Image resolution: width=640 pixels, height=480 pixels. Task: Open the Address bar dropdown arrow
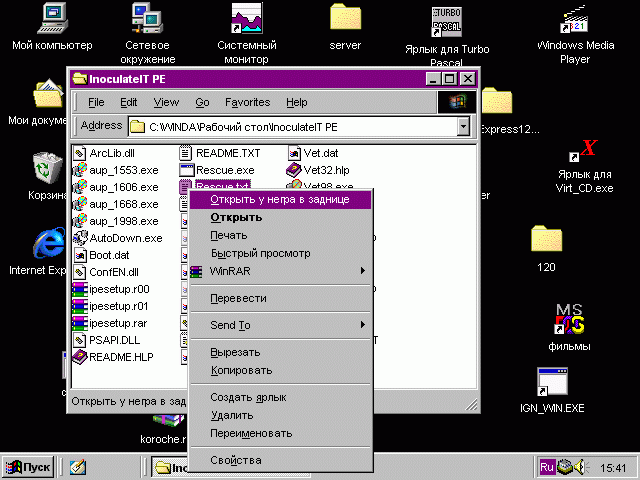click(x=463, y=127)
